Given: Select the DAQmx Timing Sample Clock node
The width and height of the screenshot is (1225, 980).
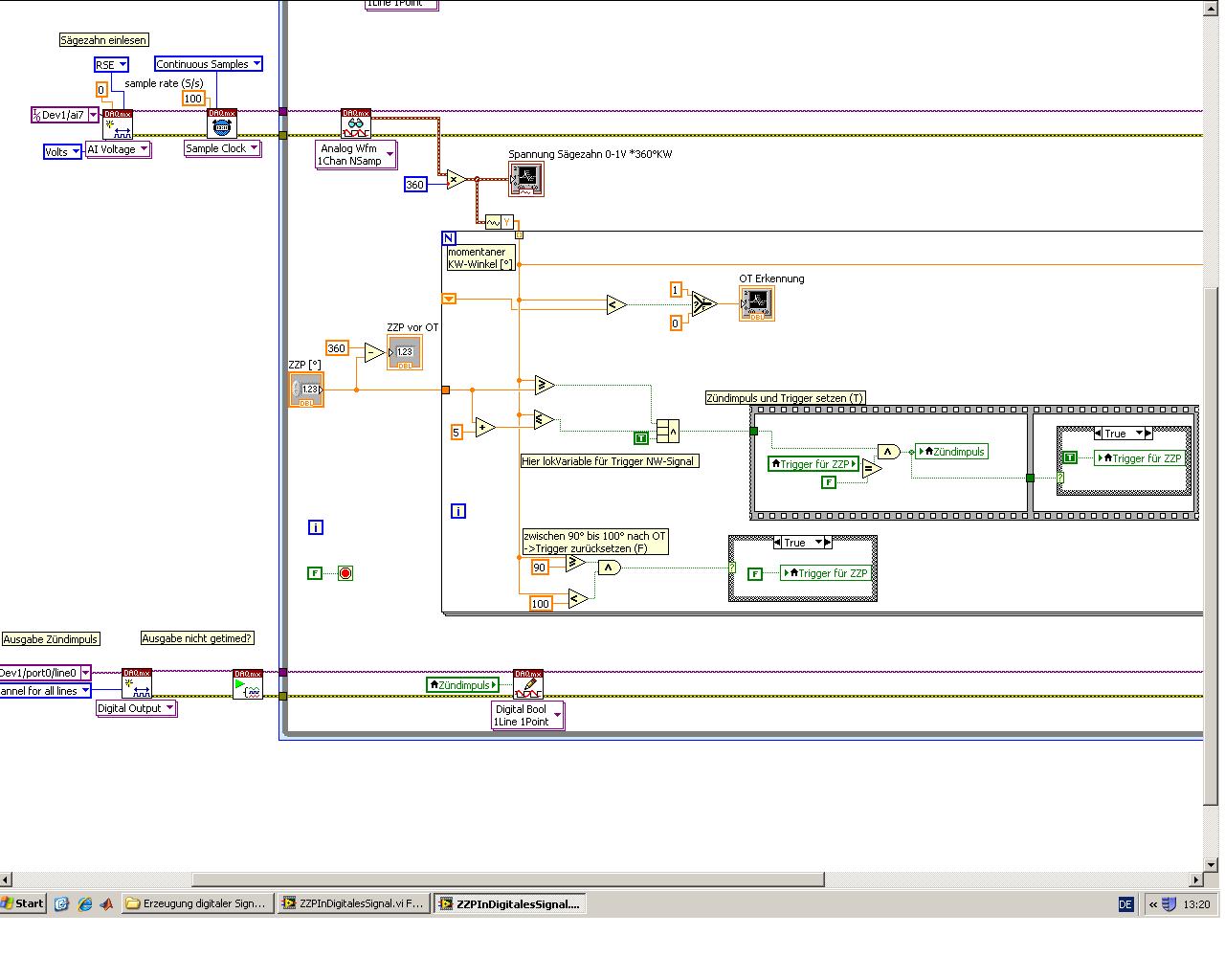Looking at the screenshot, I should tap(222, 124).
